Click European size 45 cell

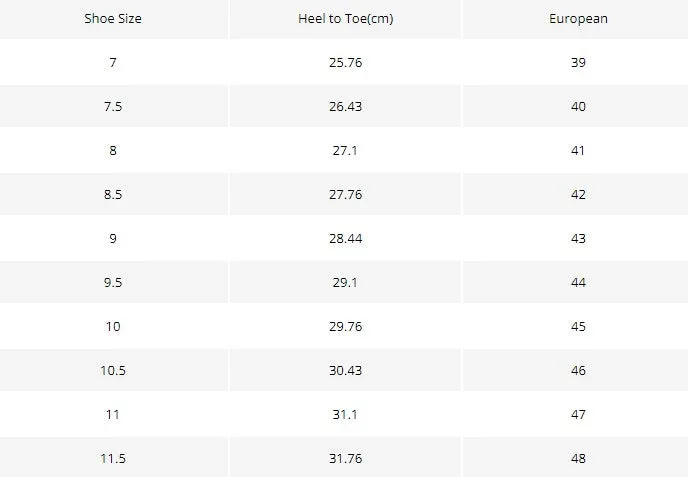click(578, 326)
